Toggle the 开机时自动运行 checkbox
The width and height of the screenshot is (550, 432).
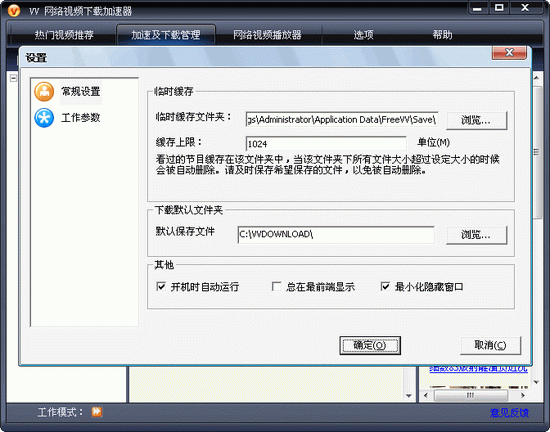(x=161, y=286)
